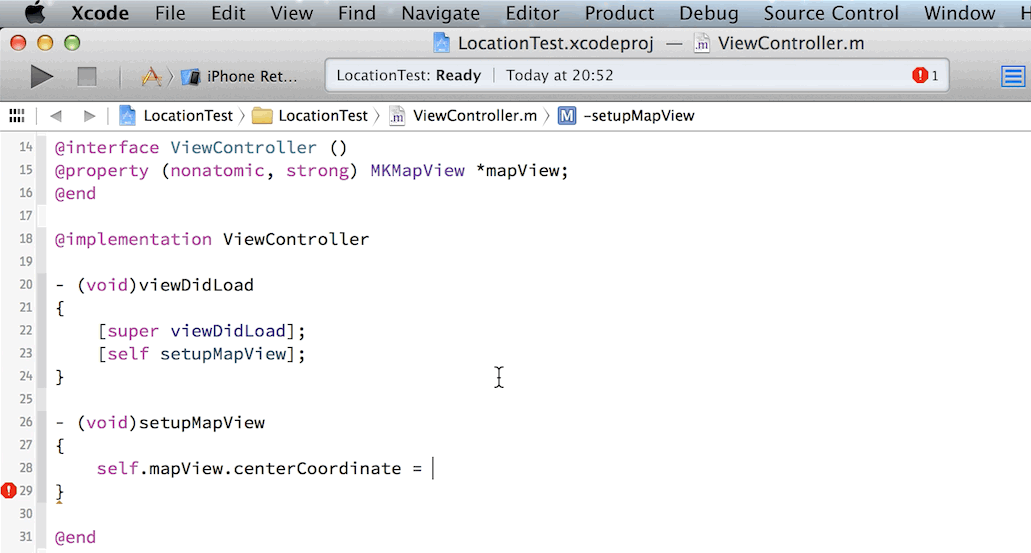Open the Source Control menu
This screenshot has height=553, width=1031.
[831, 13]
